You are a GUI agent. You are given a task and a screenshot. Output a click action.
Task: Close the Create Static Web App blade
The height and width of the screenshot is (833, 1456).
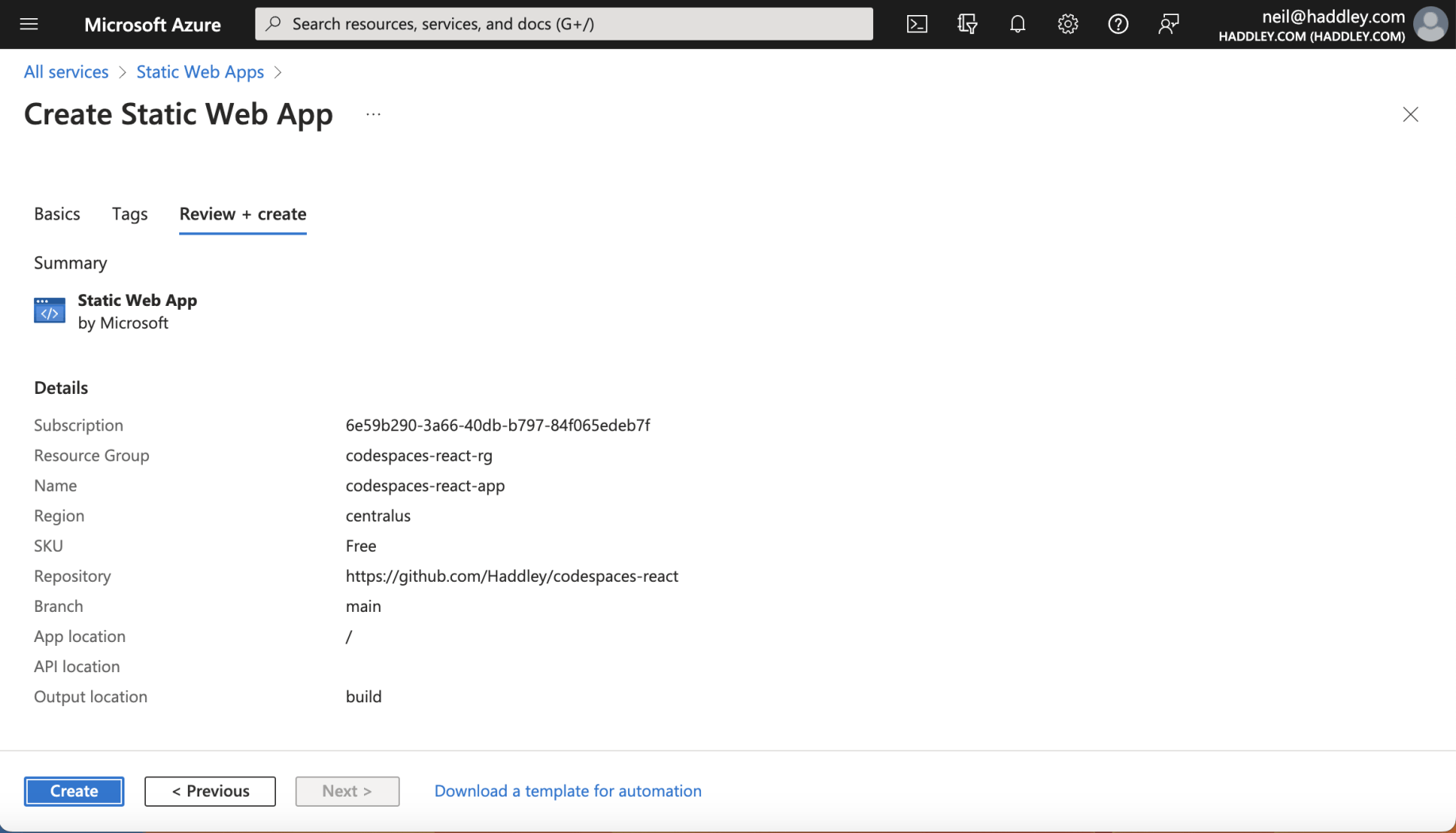tap(1410, 114)
